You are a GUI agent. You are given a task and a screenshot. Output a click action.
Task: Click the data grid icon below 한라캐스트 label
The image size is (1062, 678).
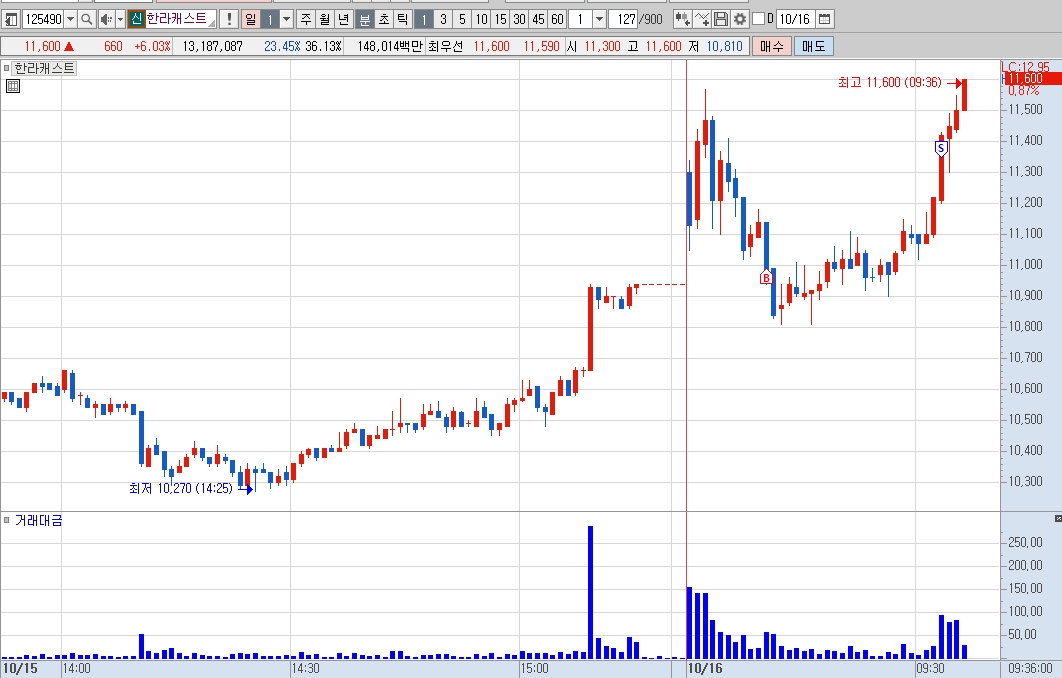click(x=12, y=86)
